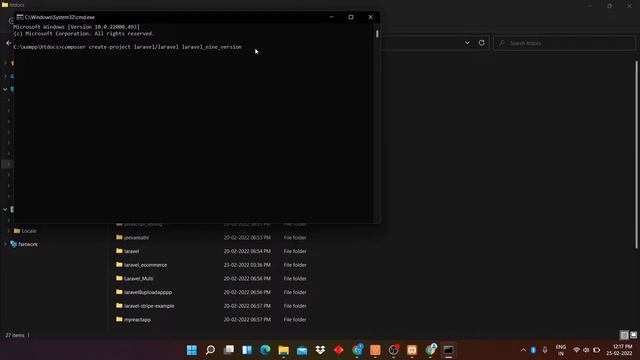Image resolution: width=640 pixels, height=360 pixels.
Task: Open address bar history dropdown in Explorer
Action: (x=467, y=43)
